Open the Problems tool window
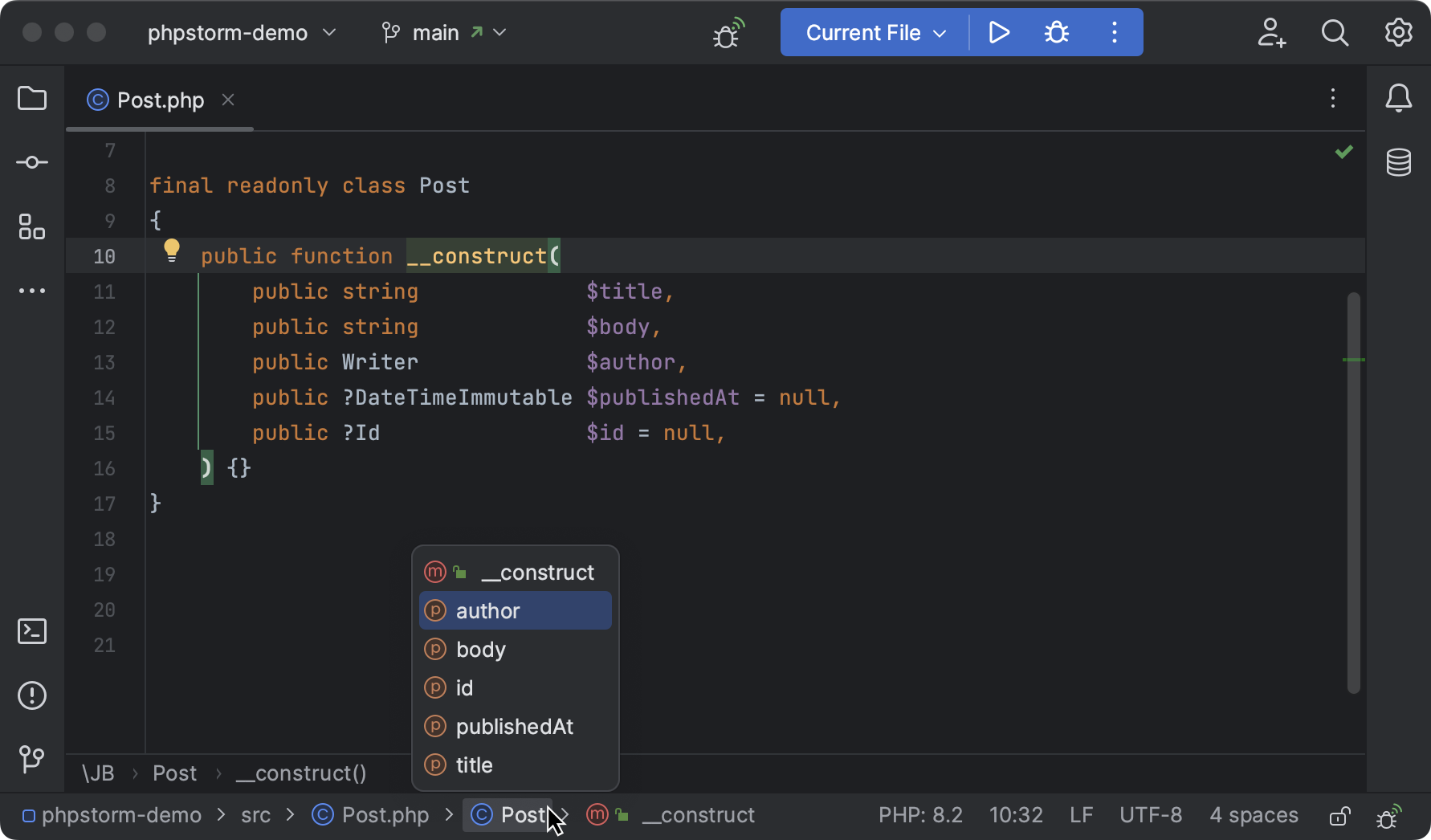Image resolution: width=1431 pixels, height=840 pixels. (x=31, y=695)
